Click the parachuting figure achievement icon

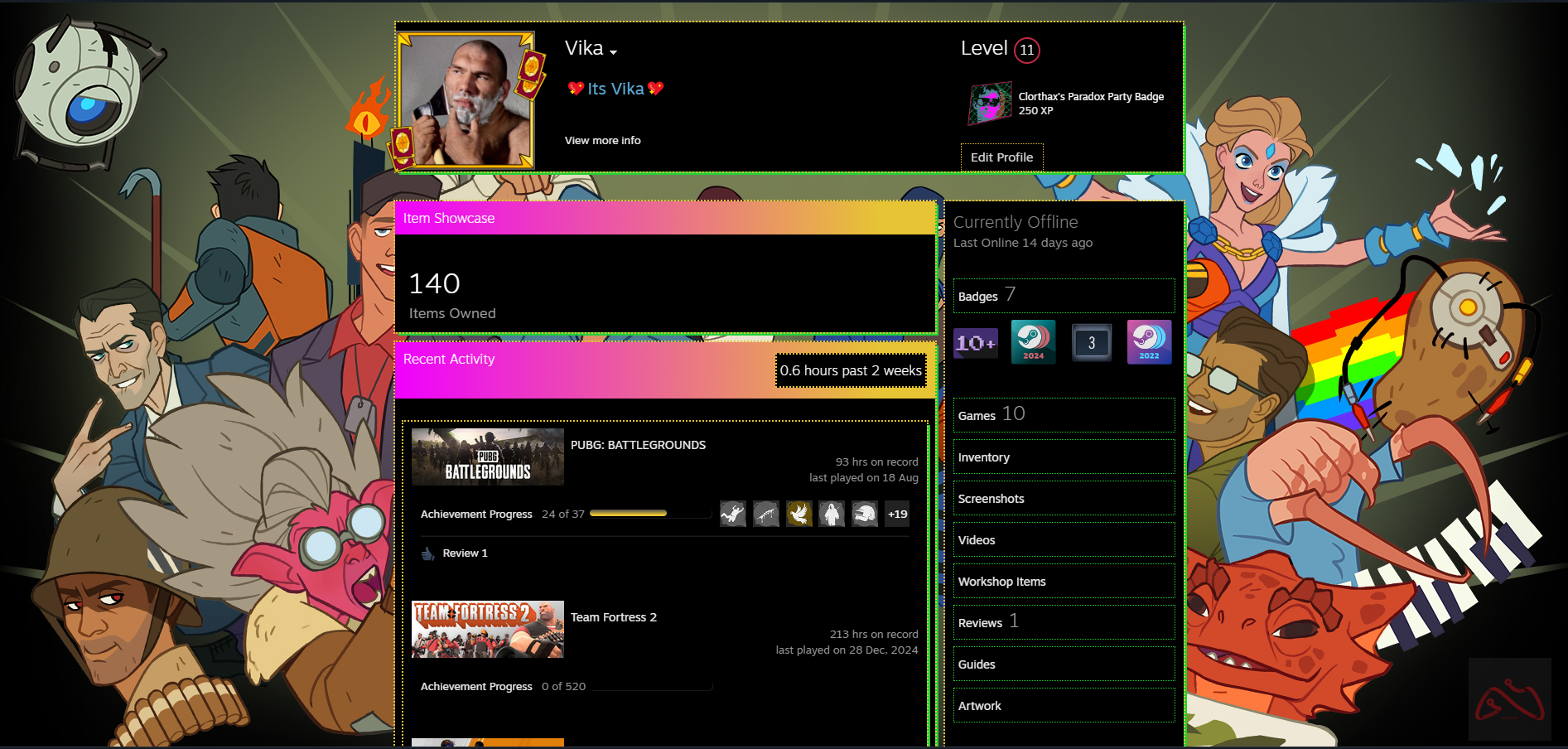click(x=732, y=515)
